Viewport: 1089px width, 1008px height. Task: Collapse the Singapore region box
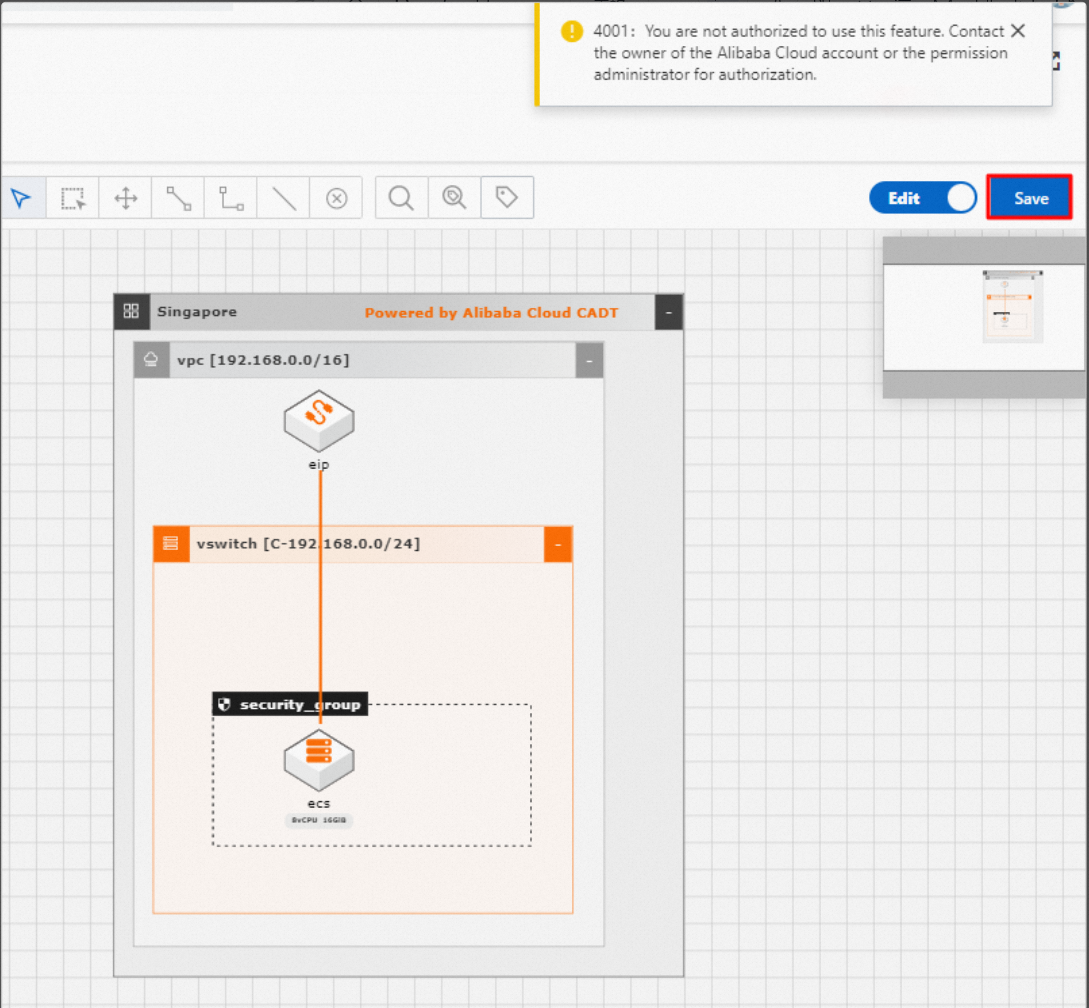point(669,313)
